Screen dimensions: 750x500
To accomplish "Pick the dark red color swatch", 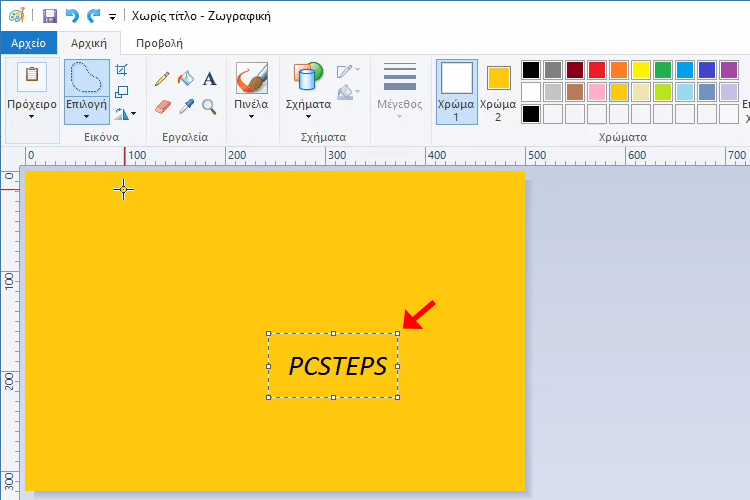I will point(575,70).
